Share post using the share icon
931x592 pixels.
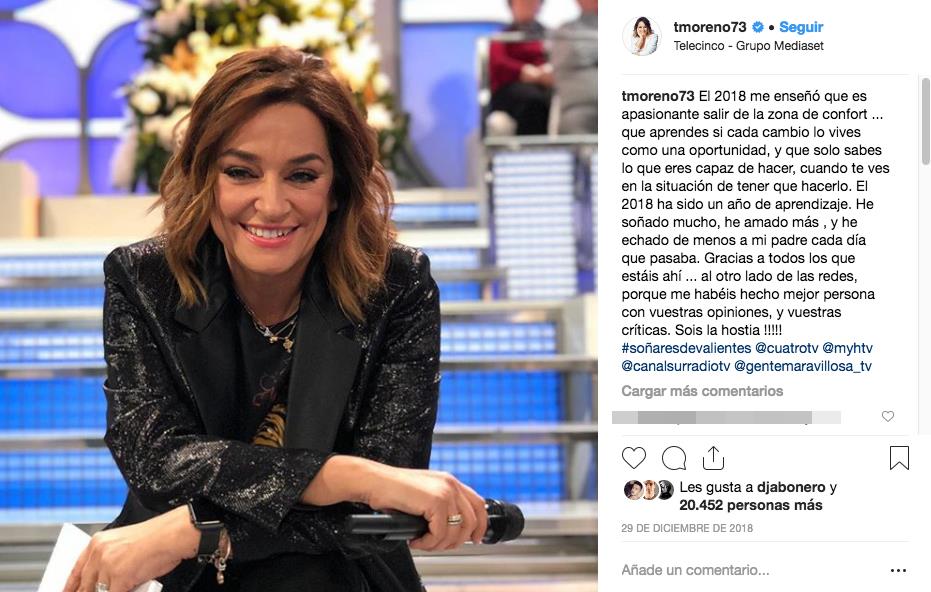tap(713, 458)
